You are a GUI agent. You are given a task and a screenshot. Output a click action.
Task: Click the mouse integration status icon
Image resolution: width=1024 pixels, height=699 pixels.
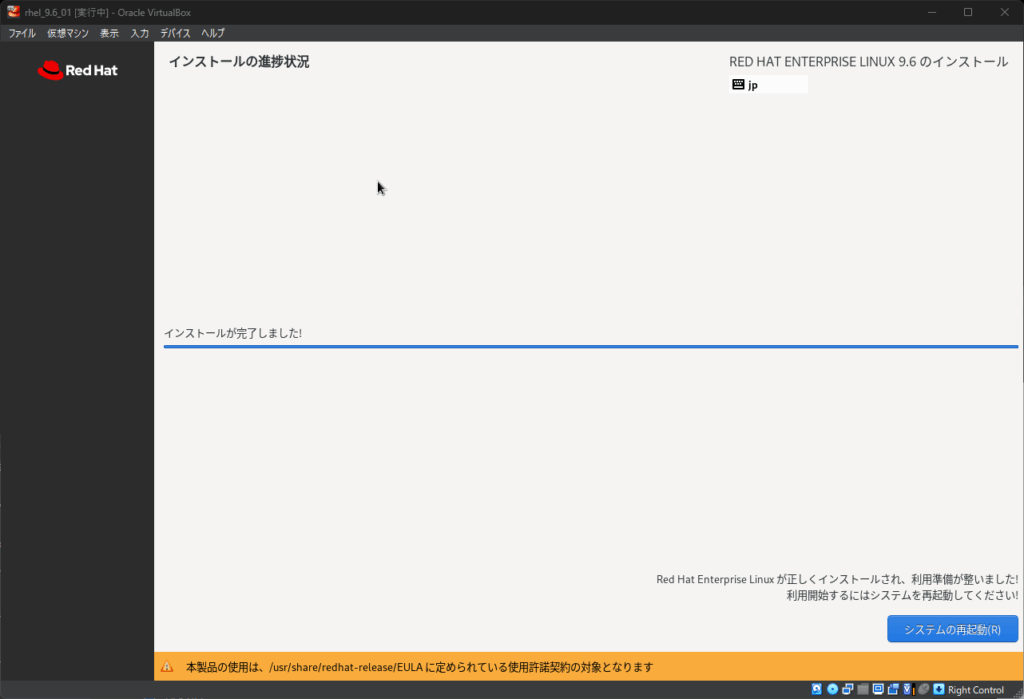click(x=924, y=689)
